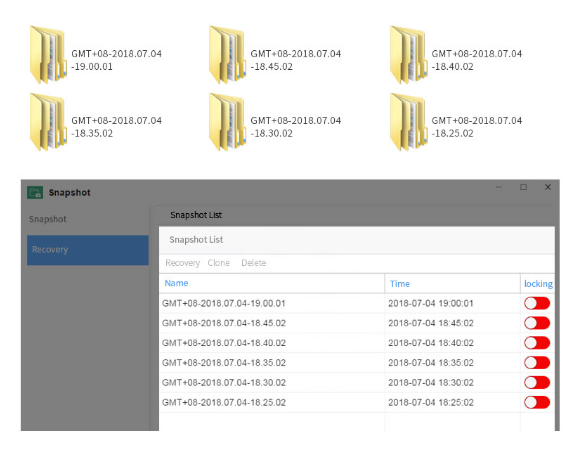Toggle locking for the 19.00.01 snapshot
This screenshot has height=453, width=580.
click(x=537, y=303)
